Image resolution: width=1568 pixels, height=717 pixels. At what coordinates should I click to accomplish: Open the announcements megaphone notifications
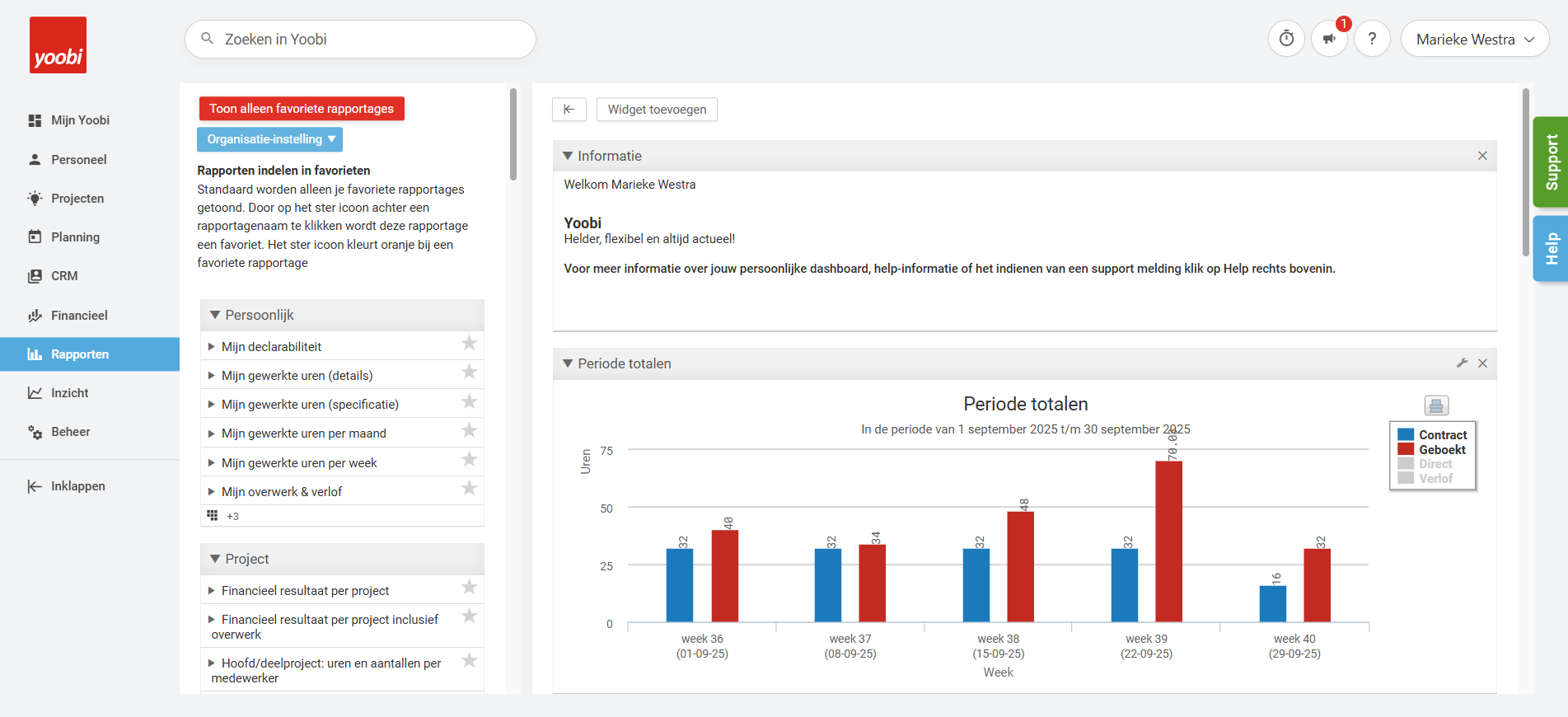(1329, 39)
